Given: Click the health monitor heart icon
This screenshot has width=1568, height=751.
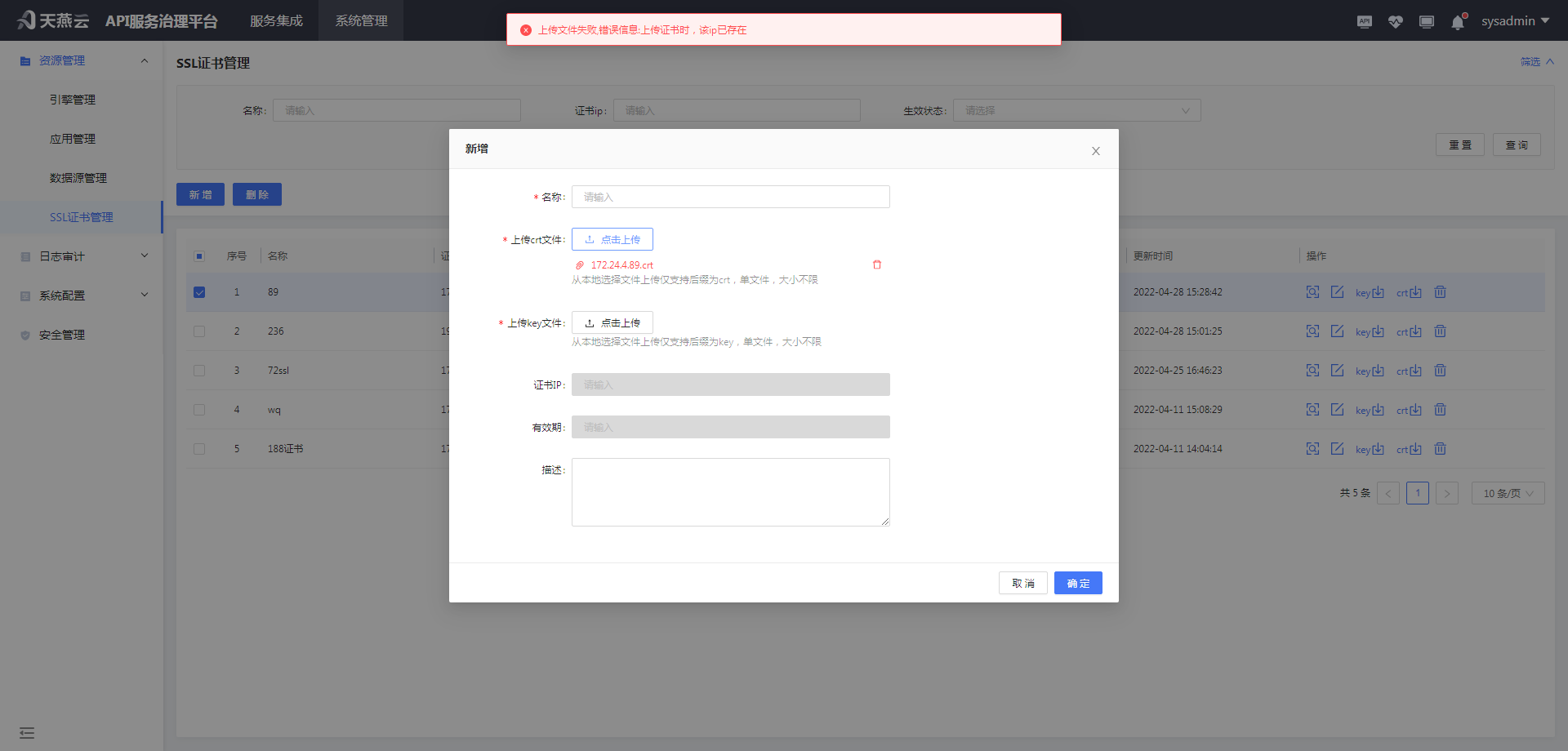Looking at the screenshot, I should coord(1395,21).
